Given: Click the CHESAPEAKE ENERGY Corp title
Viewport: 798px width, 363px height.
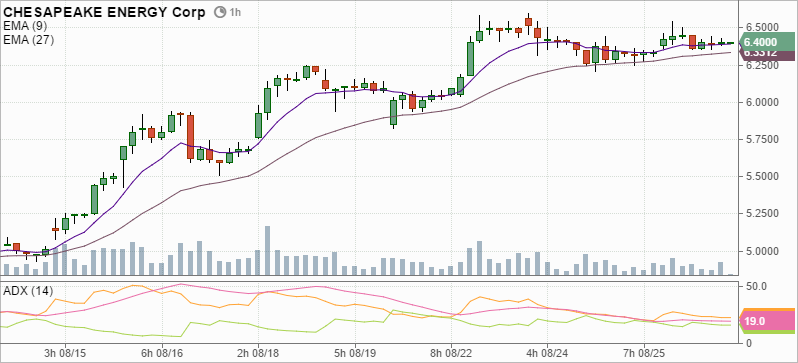Looking at the screenshot, I should tap(104, 12).
